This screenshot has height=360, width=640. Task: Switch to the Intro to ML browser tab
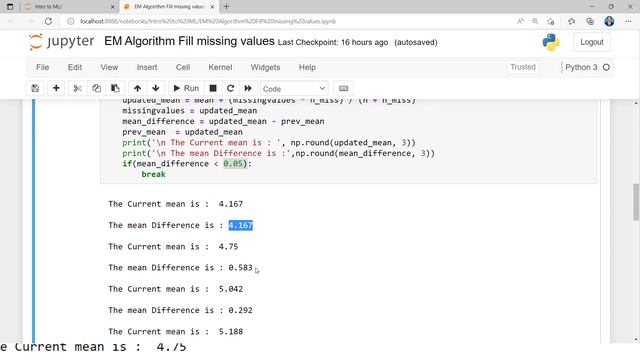tap(68, 7)
